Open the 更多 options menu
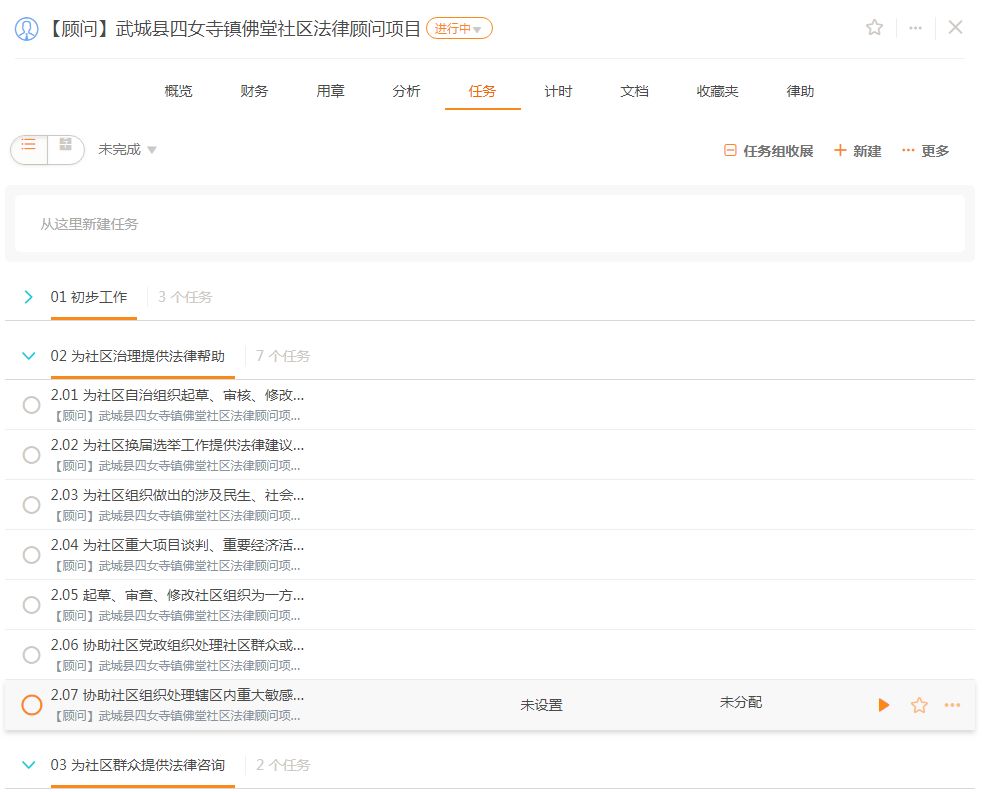Screen dimensions: 983x792 [925, 150]
